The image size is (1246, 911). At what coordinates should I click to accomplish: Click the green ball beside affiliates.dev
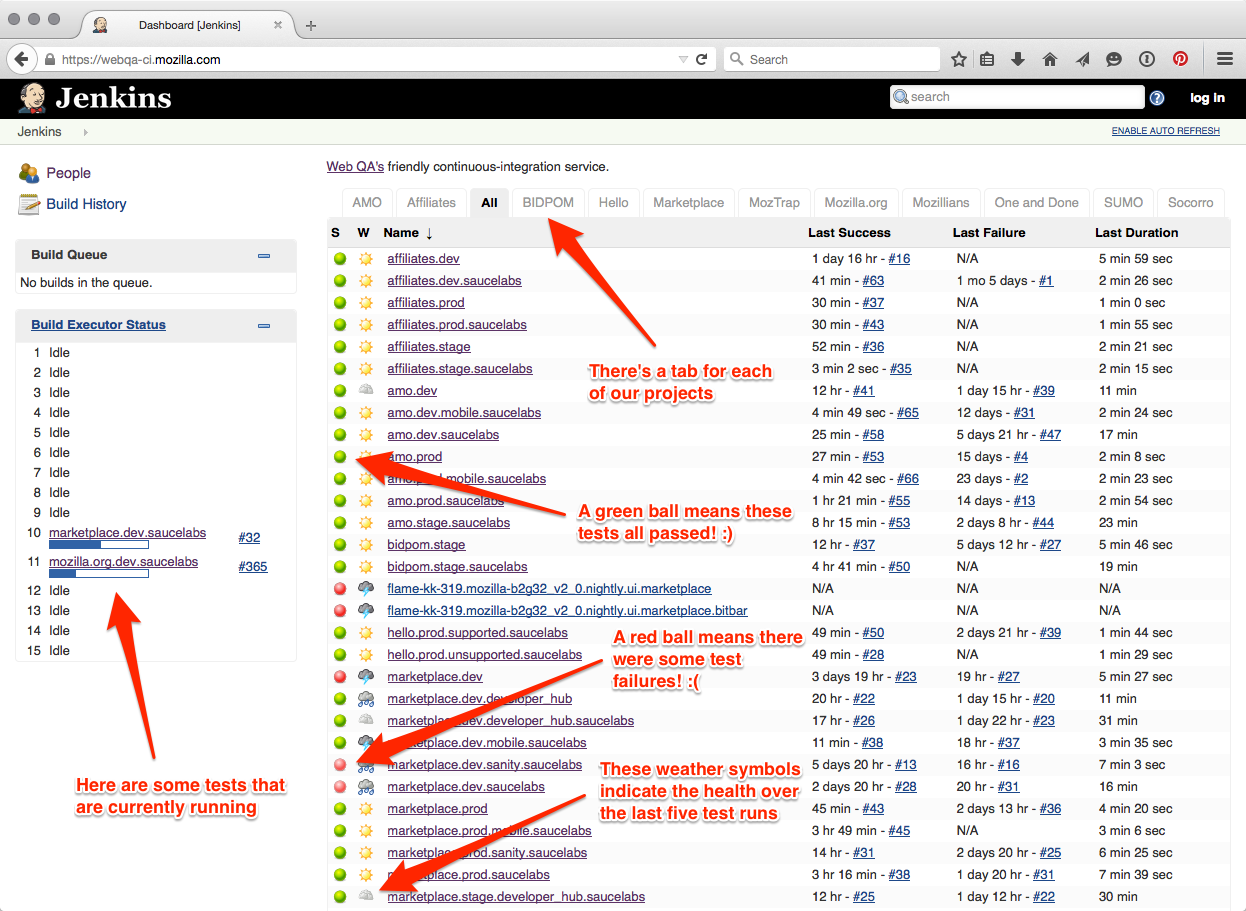(x=340, y=258)
